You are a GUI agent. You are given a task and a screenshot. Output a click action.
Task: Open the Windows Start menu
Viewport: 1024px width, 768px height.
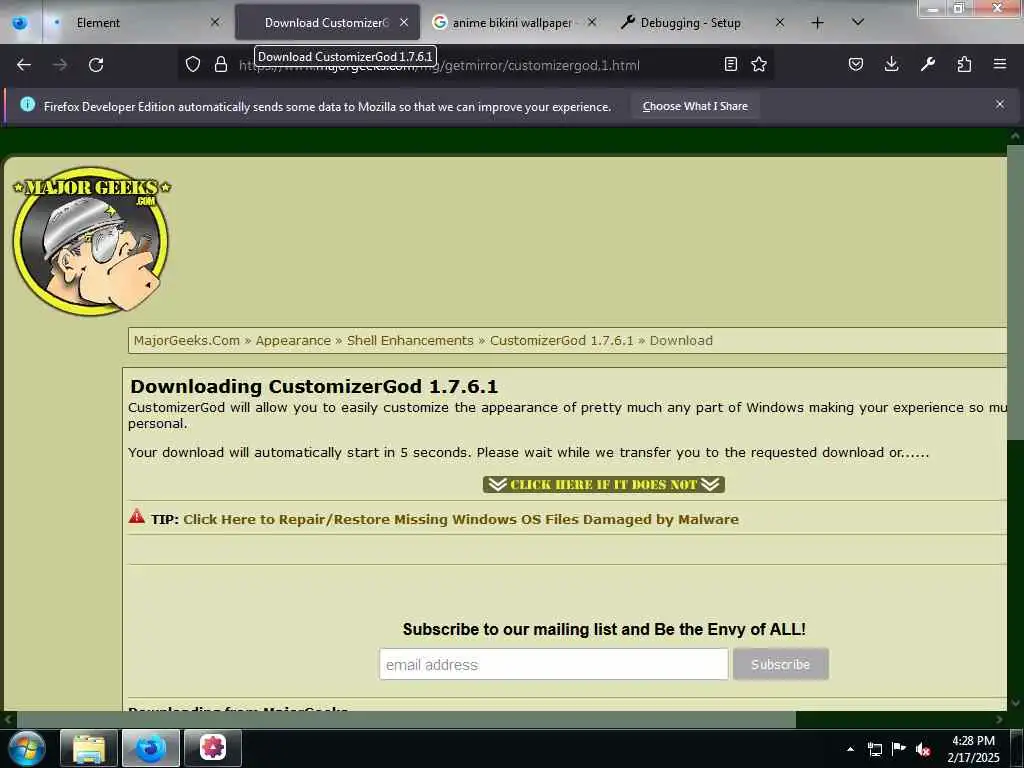click(27, 748)
